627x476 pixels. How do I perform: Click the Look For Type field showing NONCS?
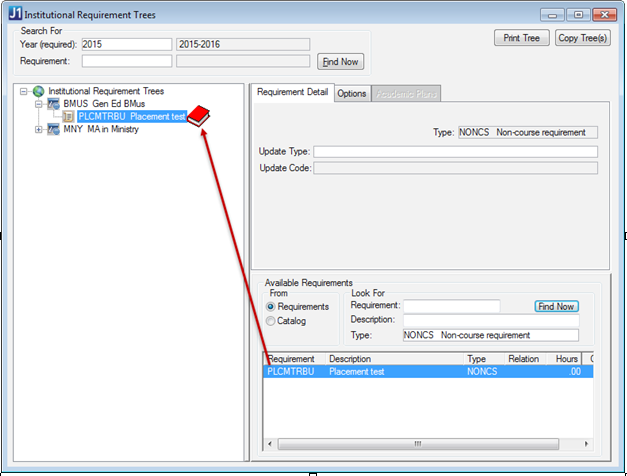pos(491,335)
